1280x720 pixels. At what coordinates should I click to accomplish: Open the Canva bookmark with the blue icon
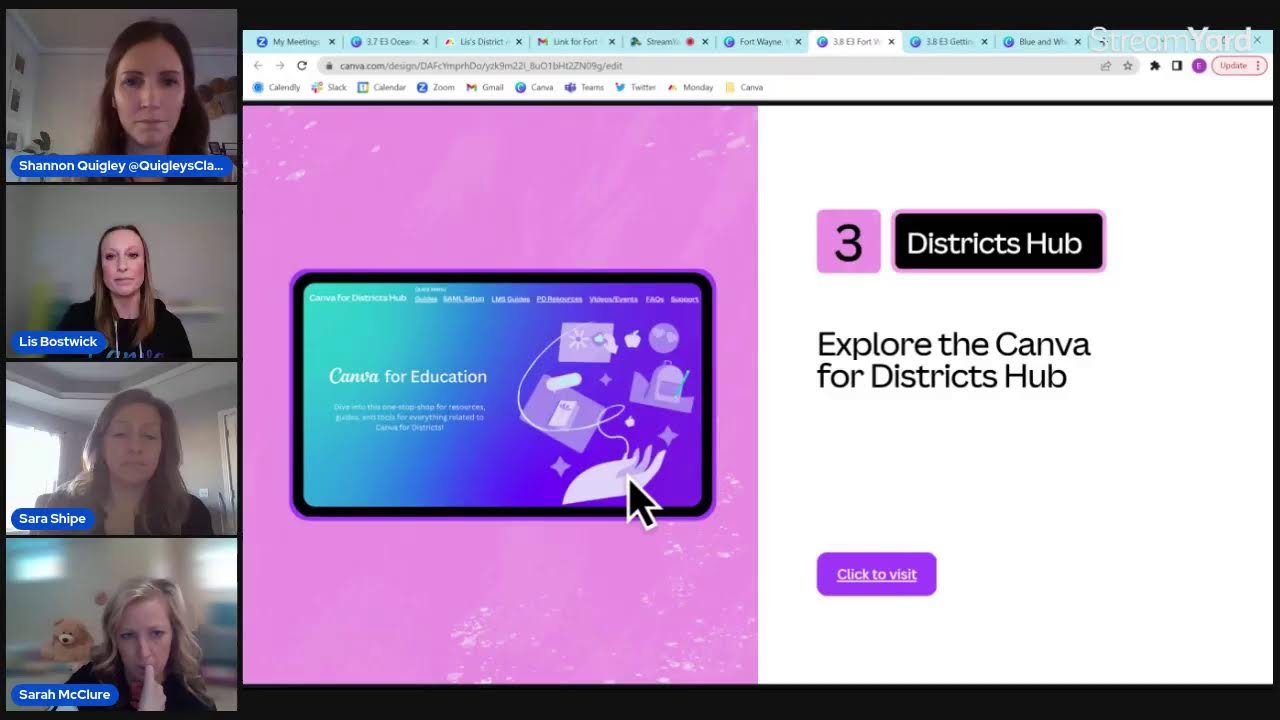(535, 87)
